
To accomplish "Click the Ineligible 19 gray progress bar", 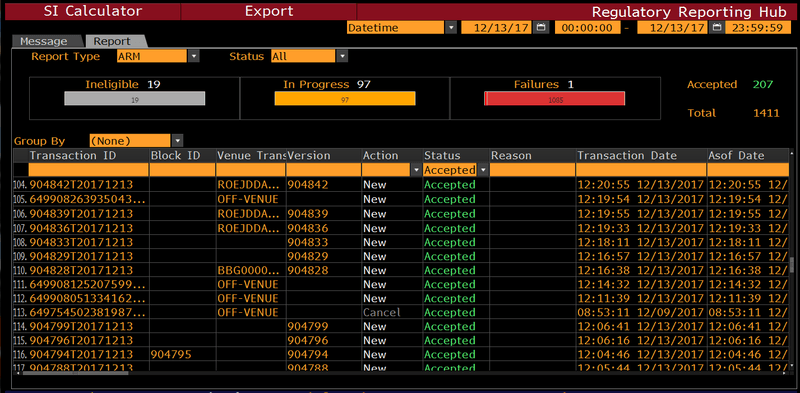I will click(135, 99).
